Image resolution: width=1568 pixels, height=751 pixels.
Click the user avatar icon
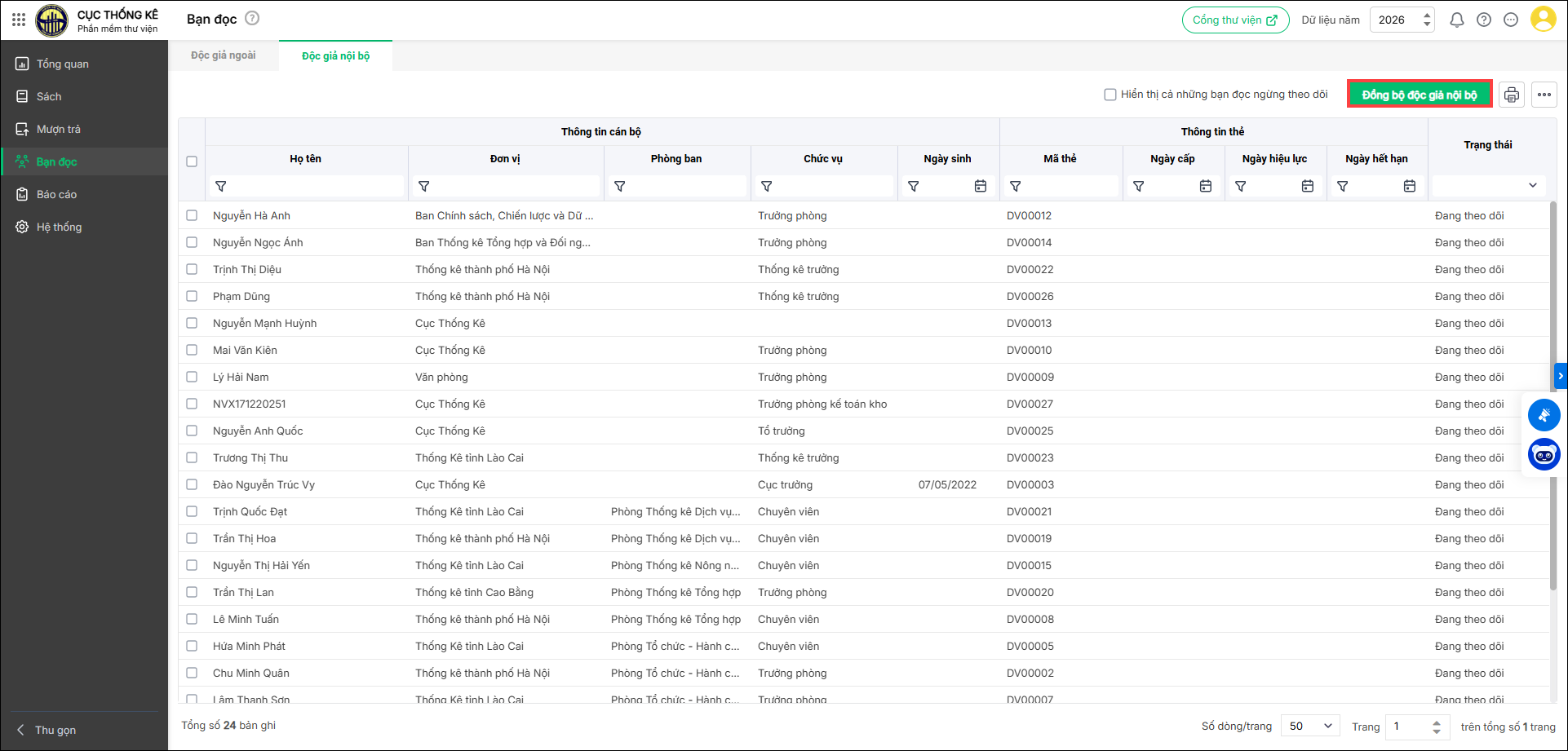[x=1542, y=20]
